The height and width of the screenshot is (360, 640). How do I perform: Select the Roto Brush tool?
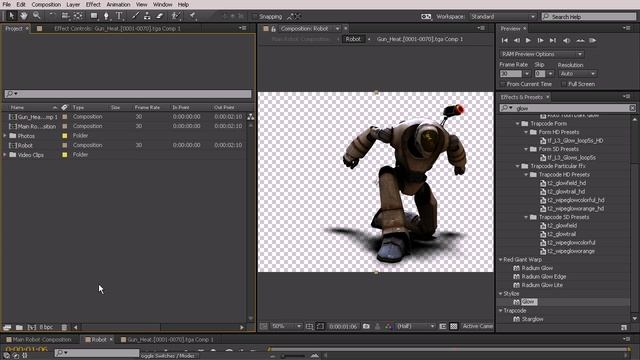point(176,16)
